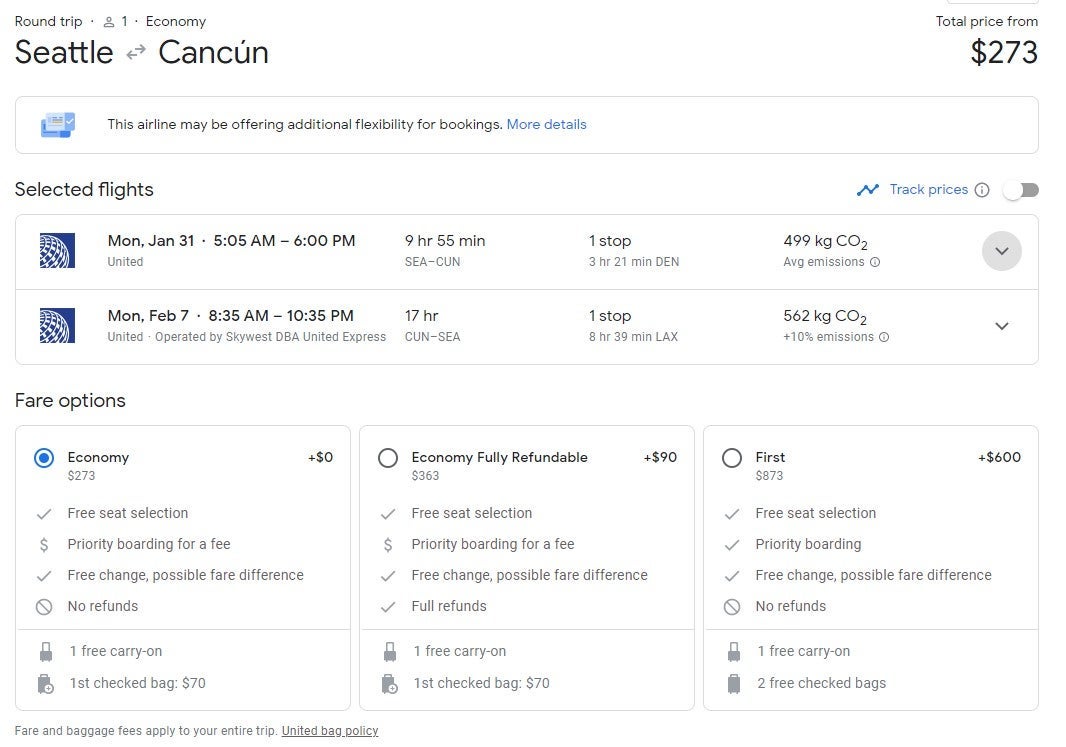Screen dimensions: 1066x747
Task: Click the Track prices graph icon
Action: click(867, 190)
